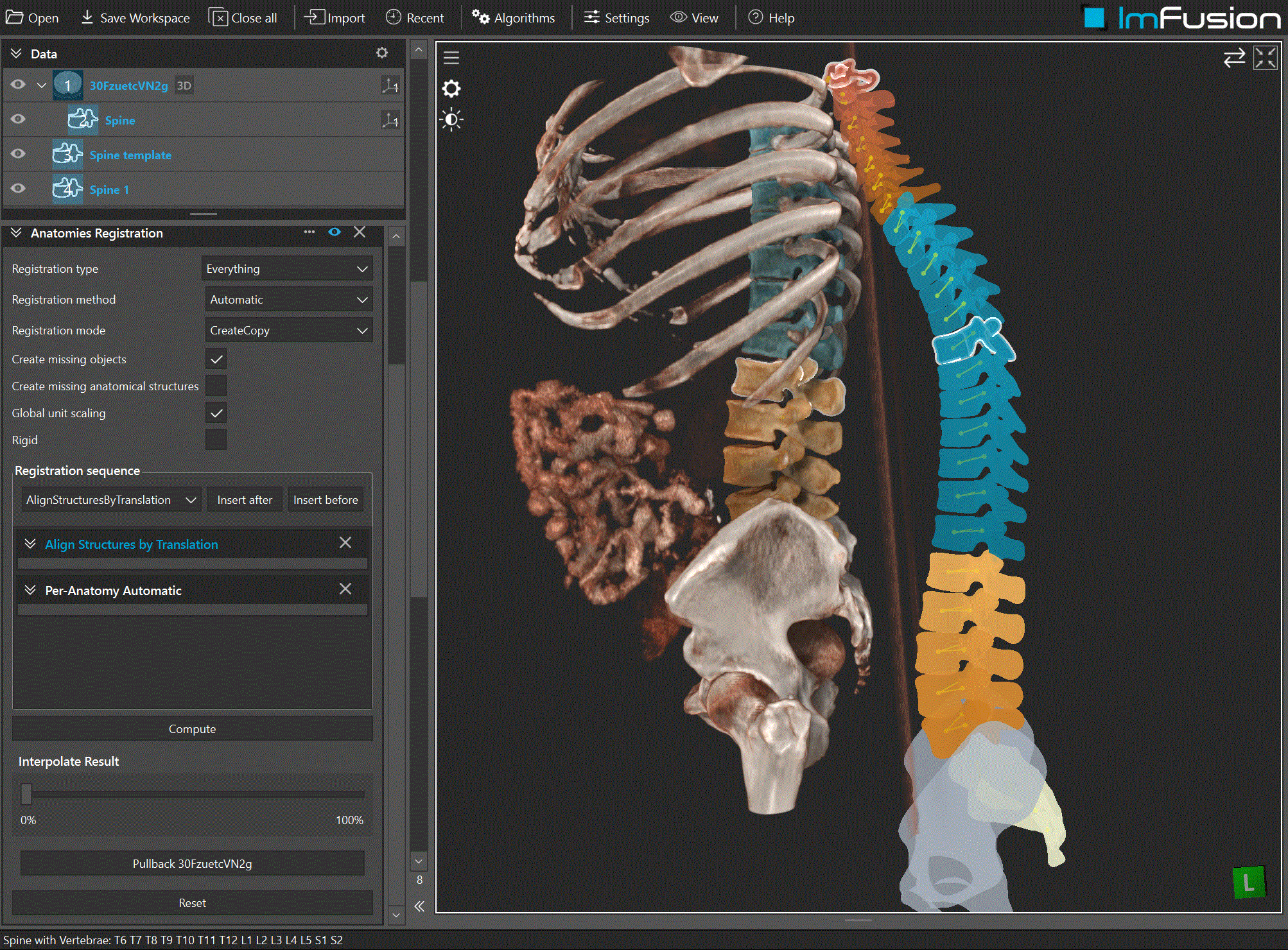Click the brightness contrast icon in view
This screenshot has height=950, width=1288.
(451, 120)
